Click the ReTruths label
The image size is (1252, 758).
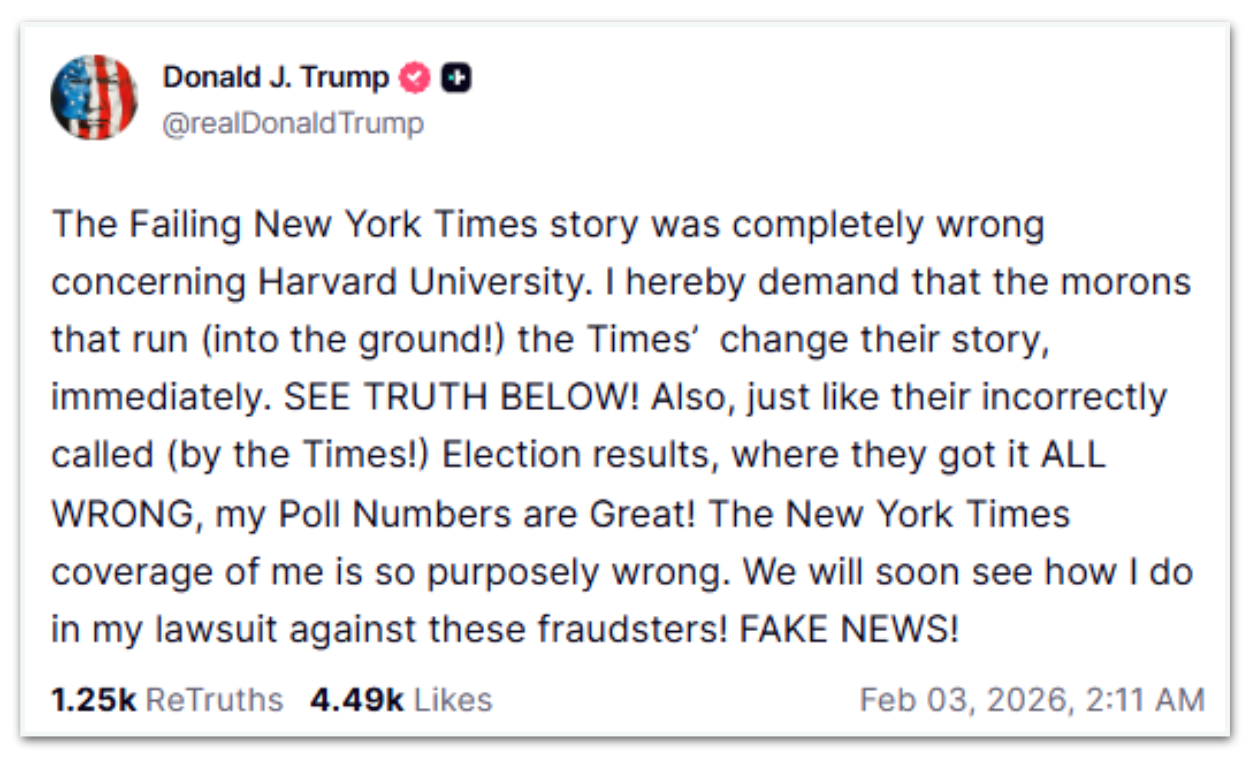coord(215,699)
